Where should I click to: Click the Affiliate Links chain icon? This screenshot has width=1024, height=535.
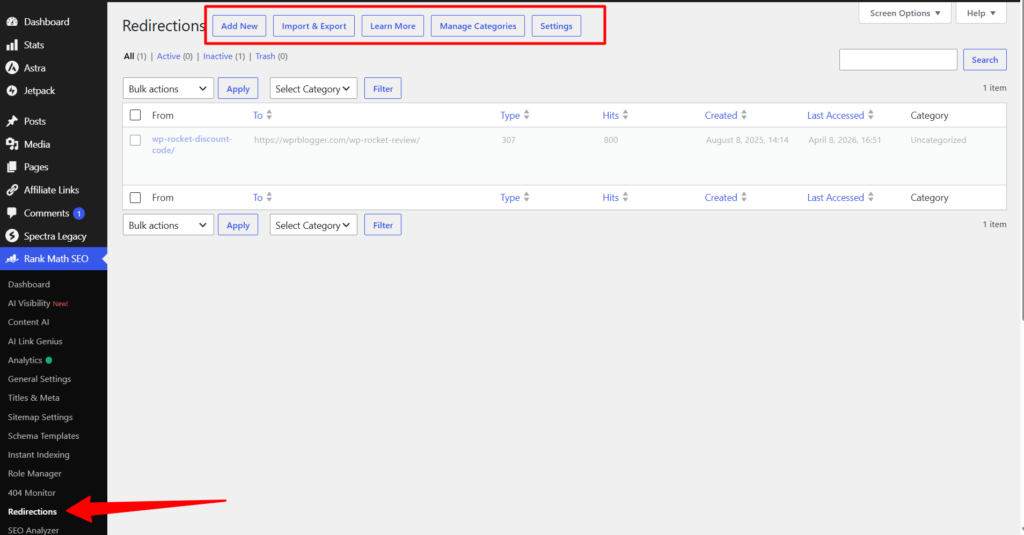click(12, 189)
